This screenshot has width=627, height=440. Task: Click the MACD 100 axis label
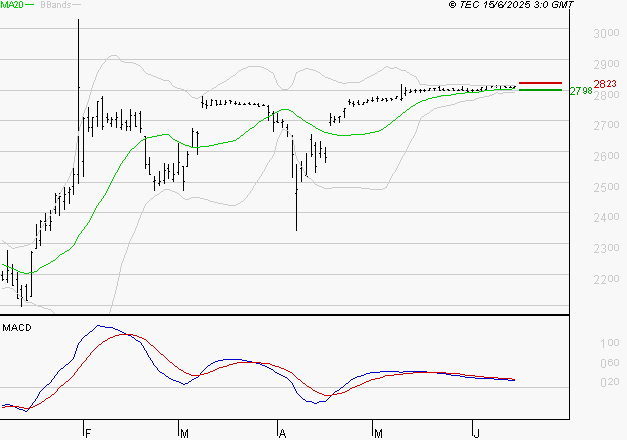(610, 343)
